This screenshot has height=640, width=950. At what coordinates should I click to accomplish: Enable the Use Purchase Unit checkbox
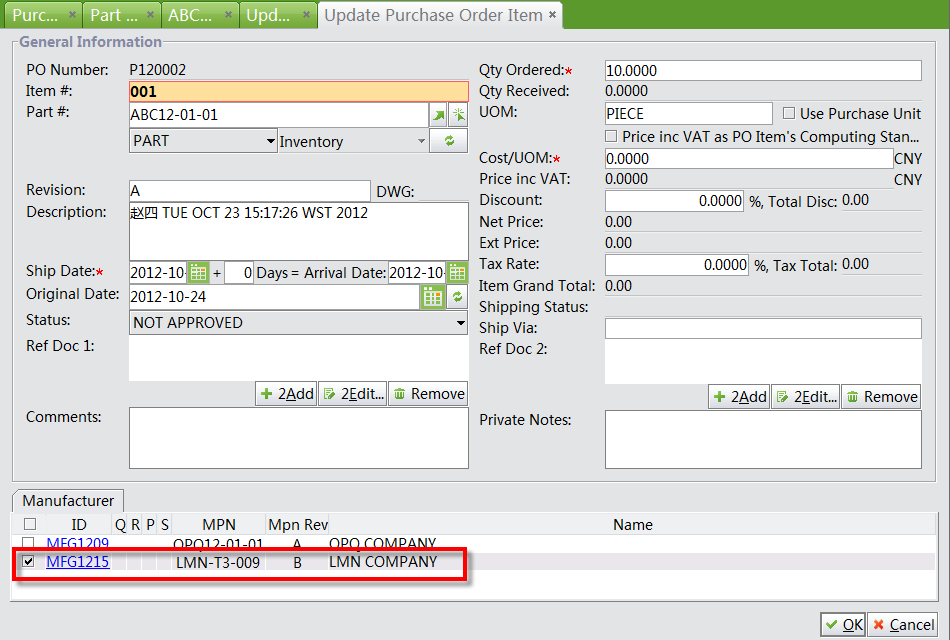click(x=789, y=113)
